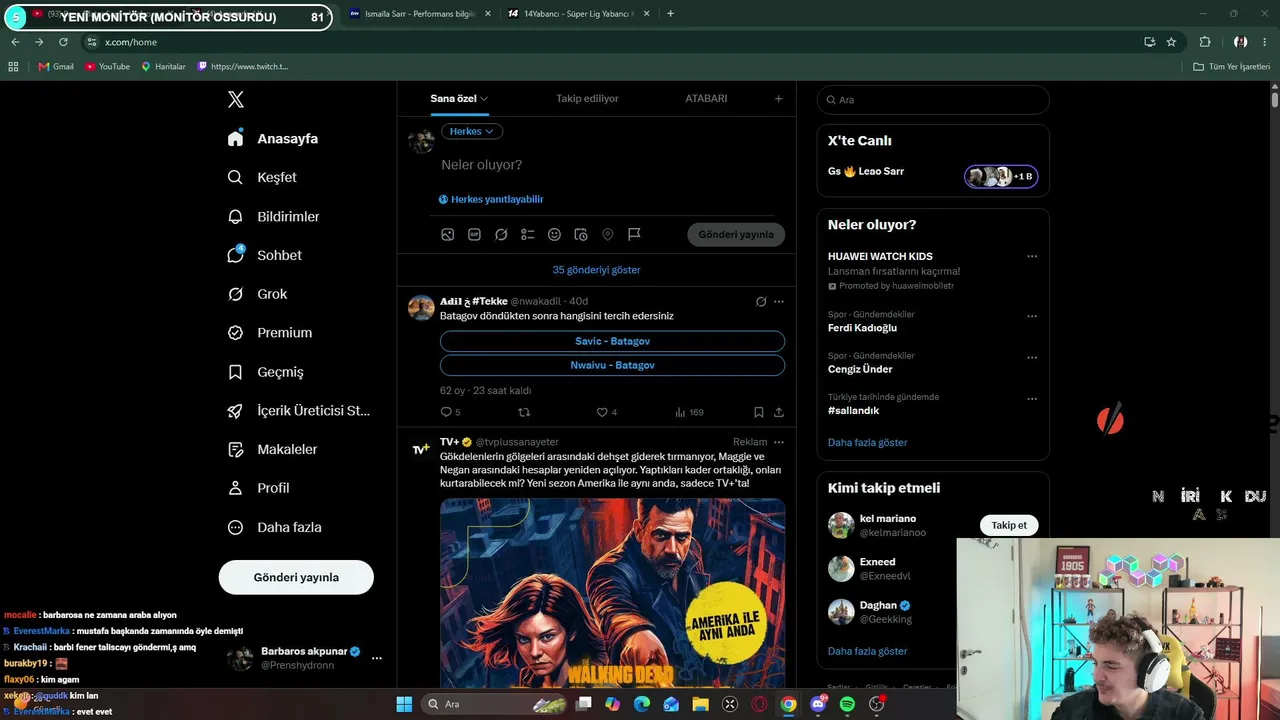Open File Explorer from the taskbar
The height and width of the screenshot is (720, 1280).
pos(701,704)
